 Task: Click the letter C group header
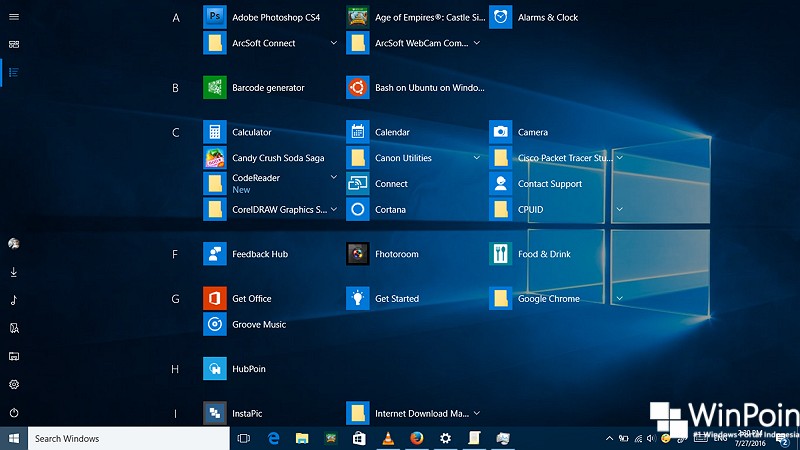pyautogui.click(x=176, y=133)
